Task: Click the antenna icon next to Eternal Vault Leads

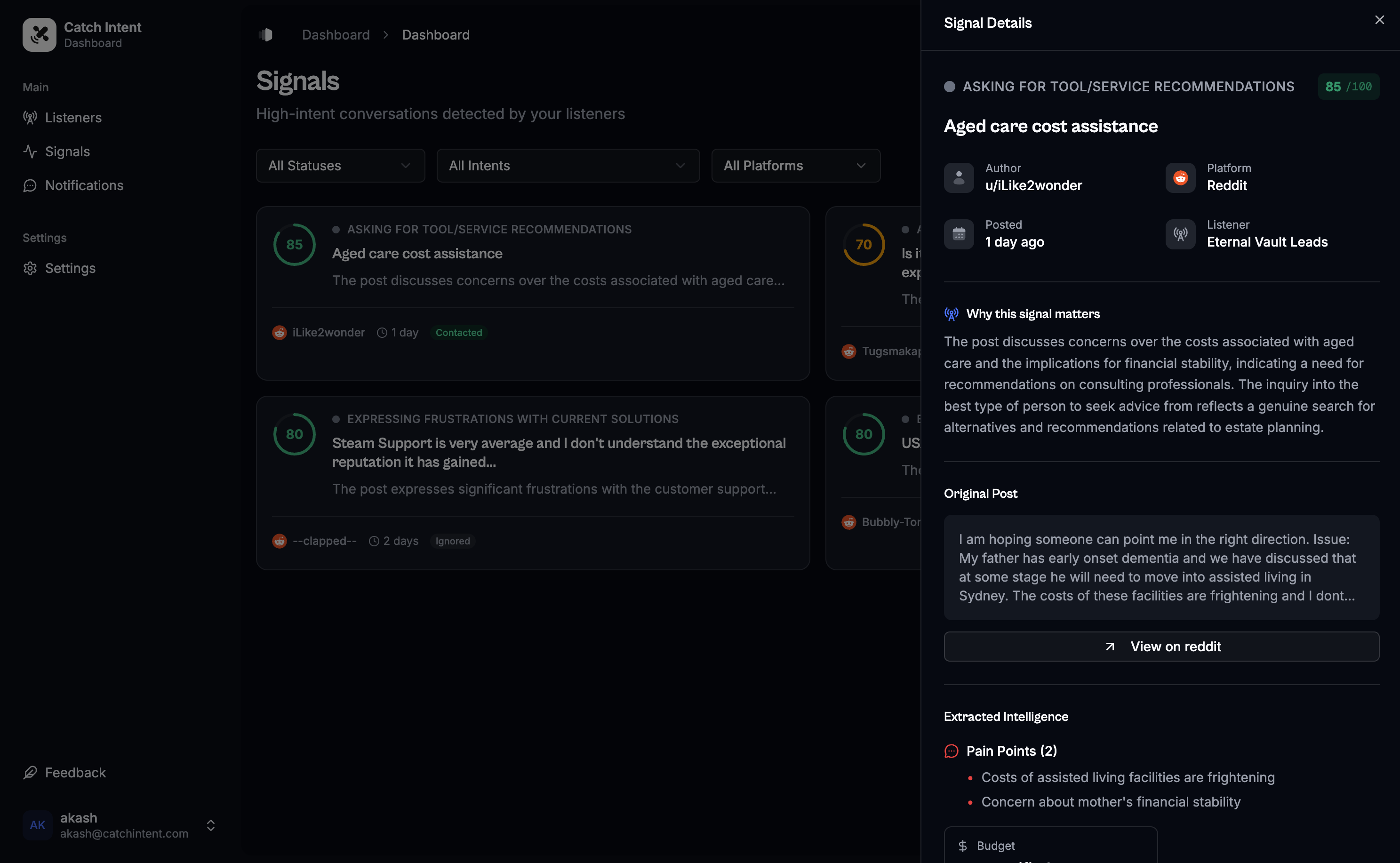Action: click(1180, 234)
